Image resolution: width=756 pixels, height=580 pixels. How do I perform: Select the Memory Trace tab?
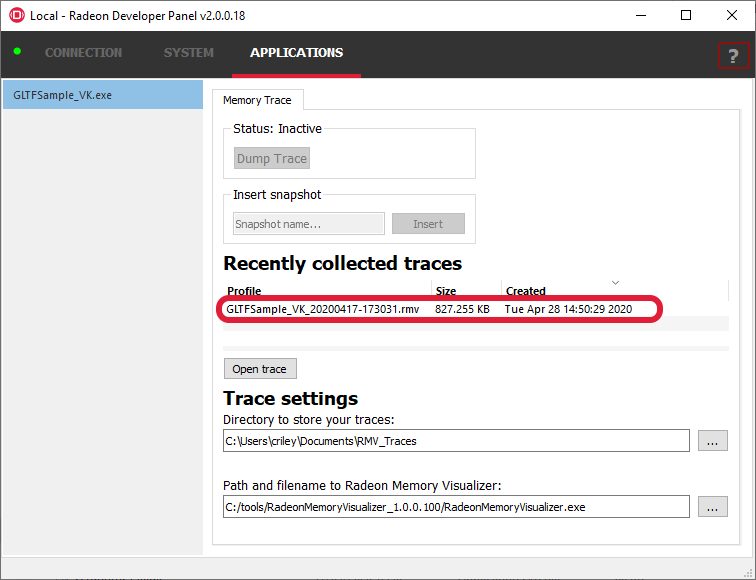[257, 100]
